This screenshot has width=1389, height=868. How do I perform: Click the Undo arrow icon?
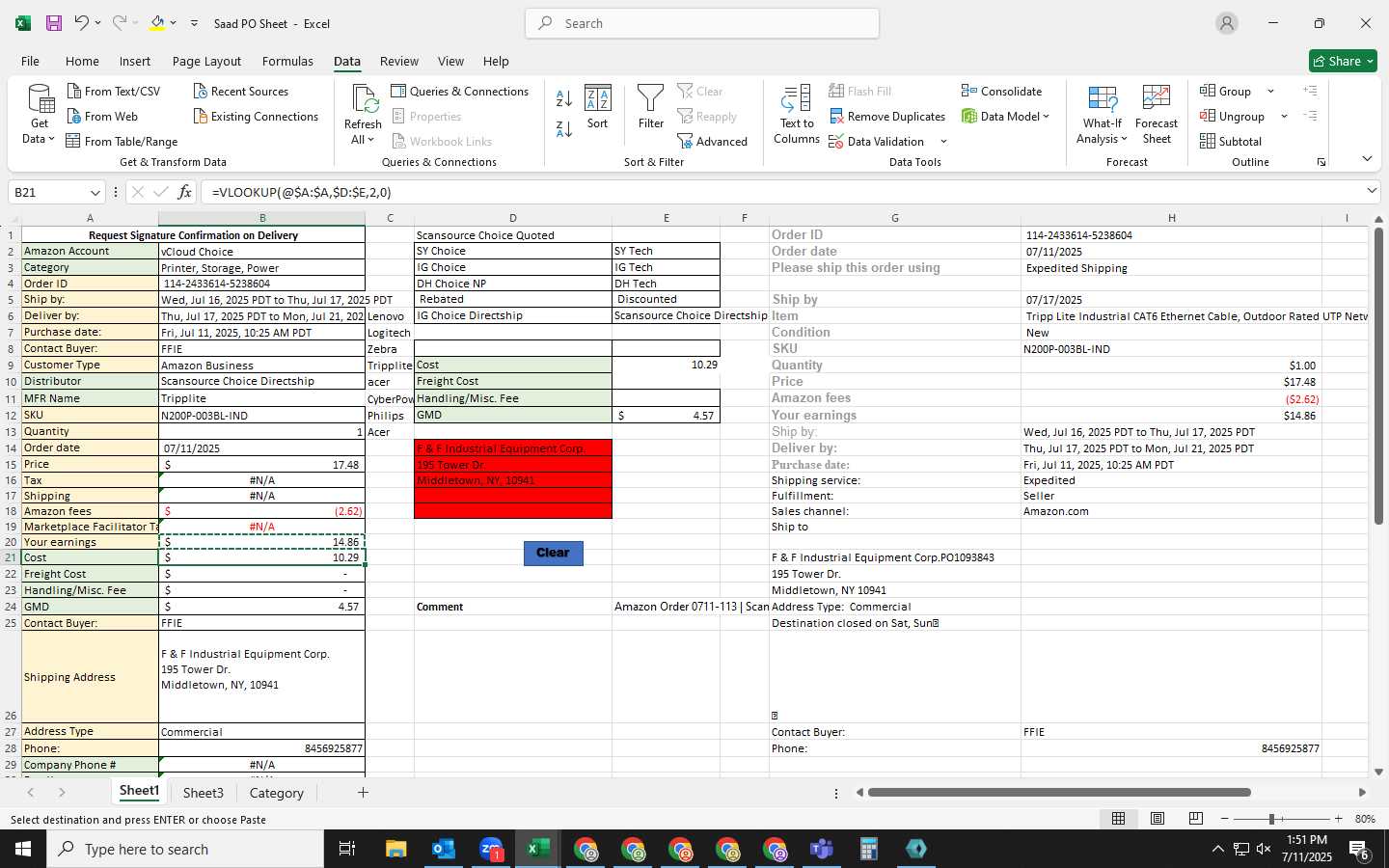[82, 23]
